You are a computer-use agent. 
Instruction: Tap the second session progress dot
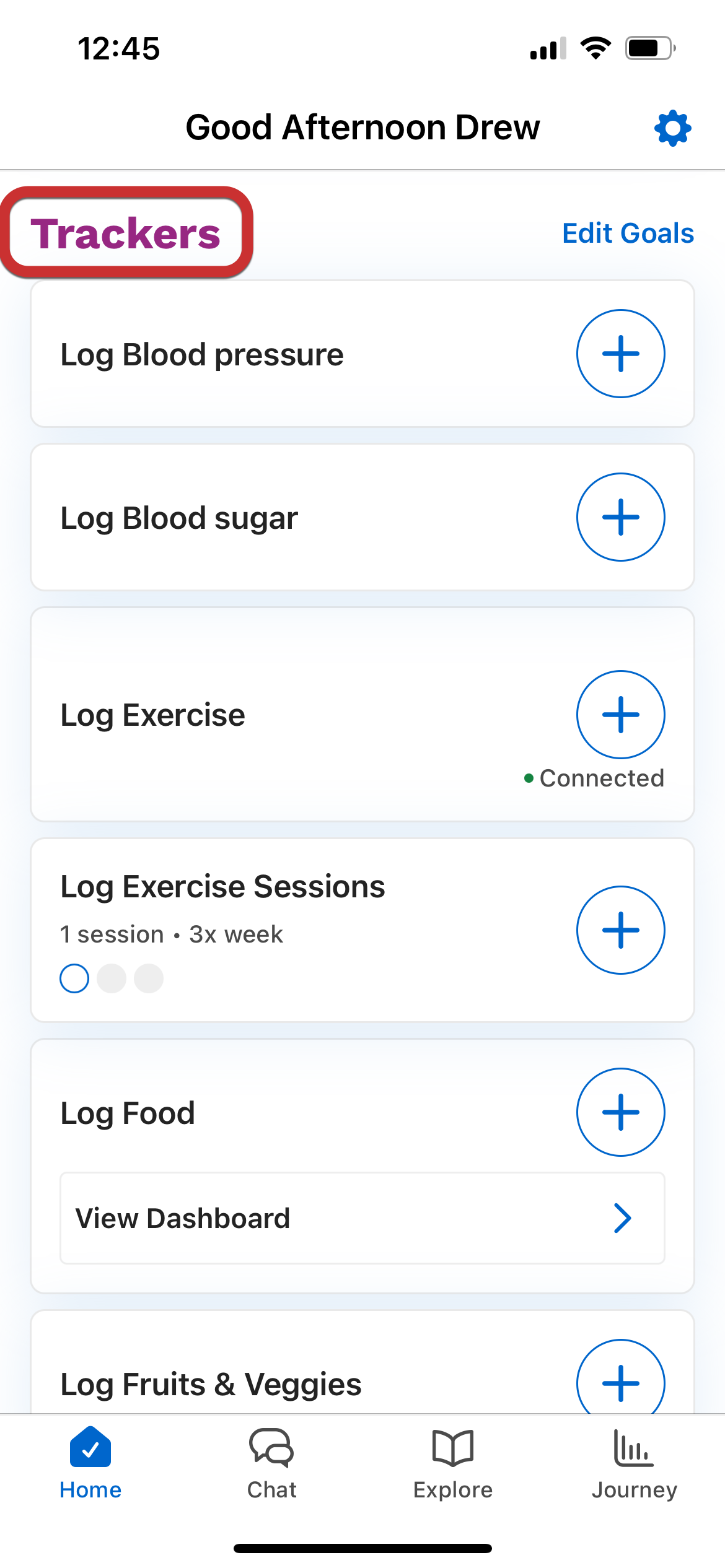click(112, 978)
